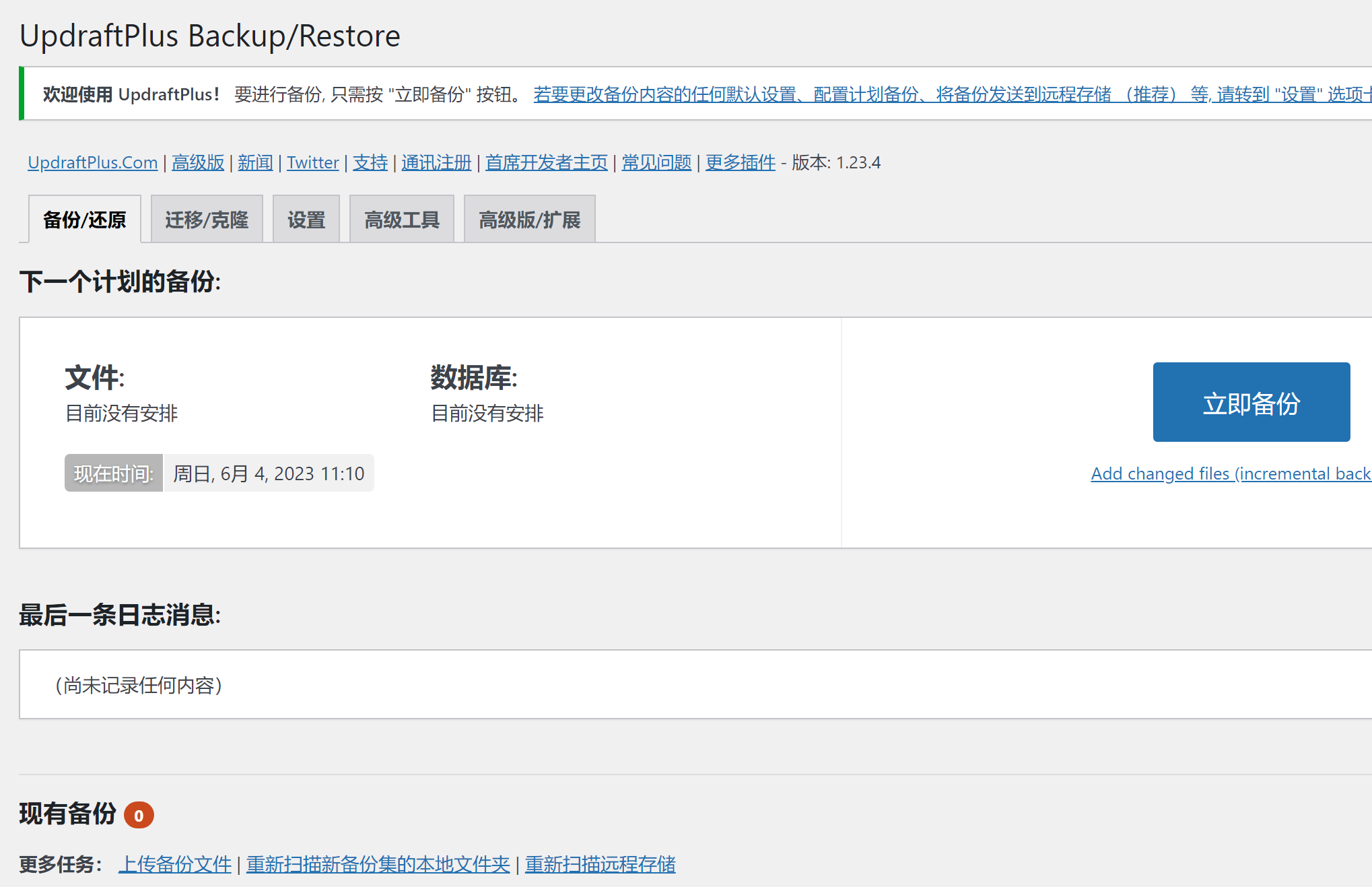Click 上传备份文件 link

tap(175, 864)
